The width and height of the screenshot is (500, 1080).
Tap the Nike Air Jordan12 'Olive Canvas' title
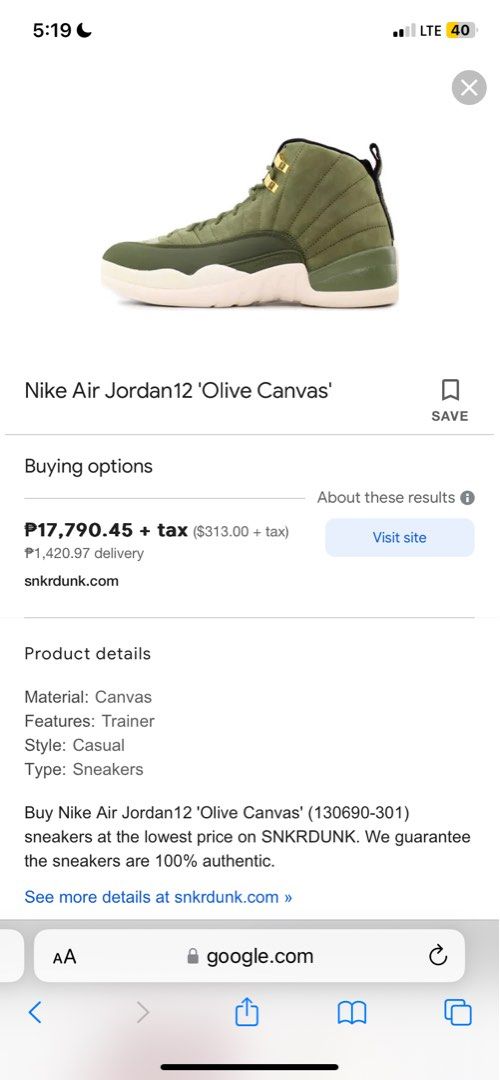[179, 391]
